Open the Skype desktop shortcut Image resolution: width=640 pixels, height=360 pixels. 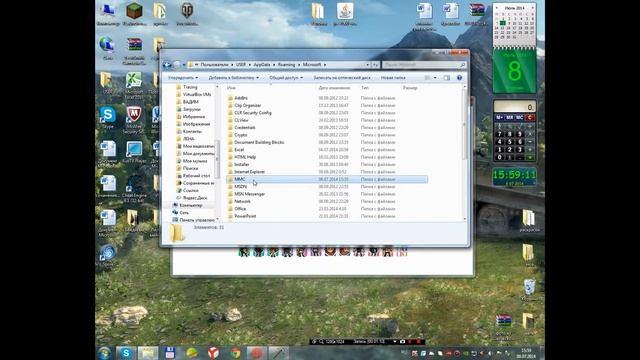[x=108, y=117]
